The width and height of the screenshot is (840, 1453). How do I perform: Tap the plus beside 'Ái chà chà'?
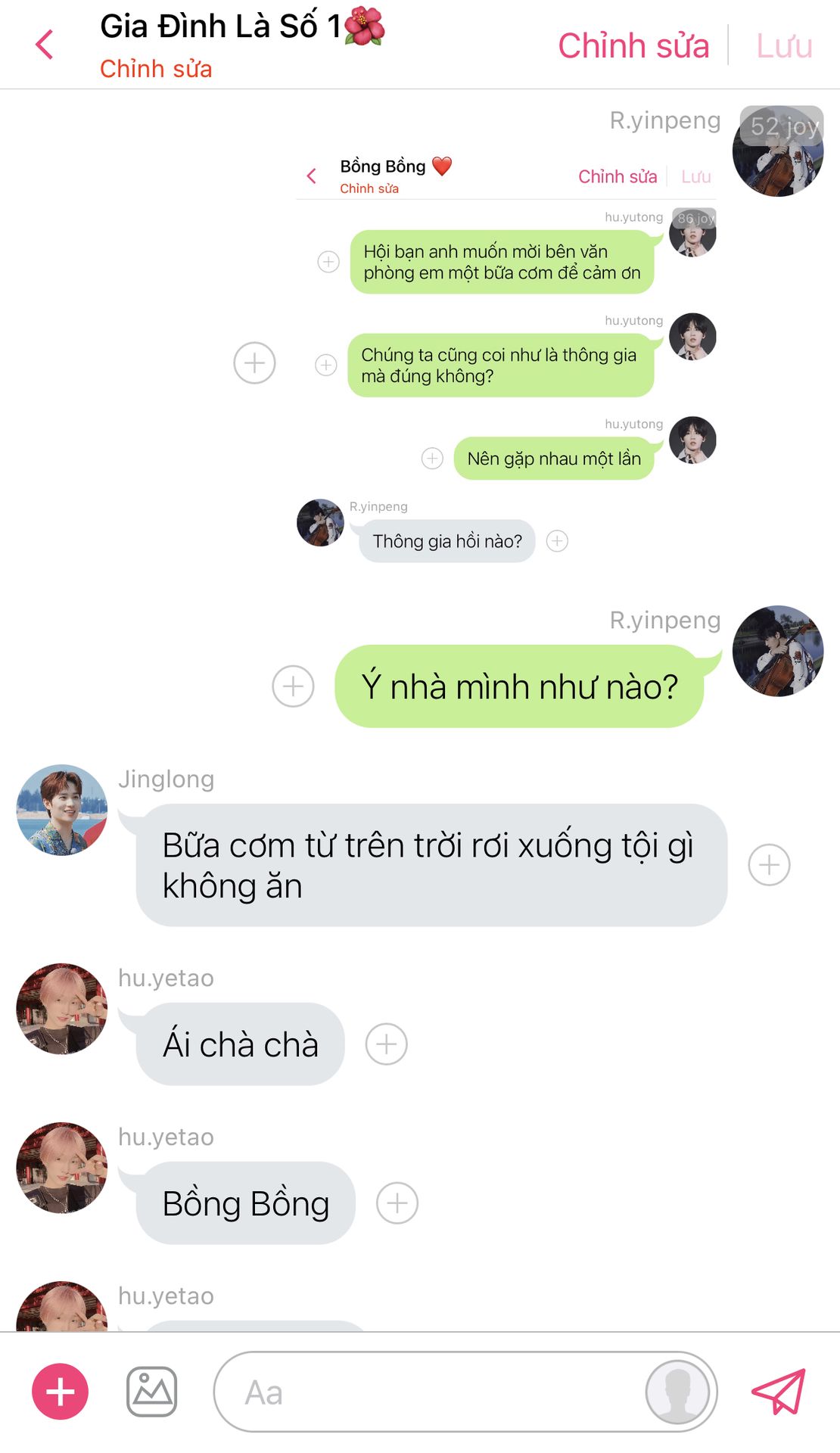[x=387, y=1044]
